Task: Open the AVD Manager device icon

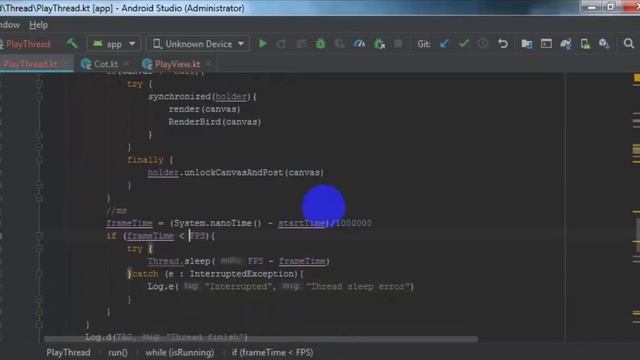Action: click(x=585, y=44)
